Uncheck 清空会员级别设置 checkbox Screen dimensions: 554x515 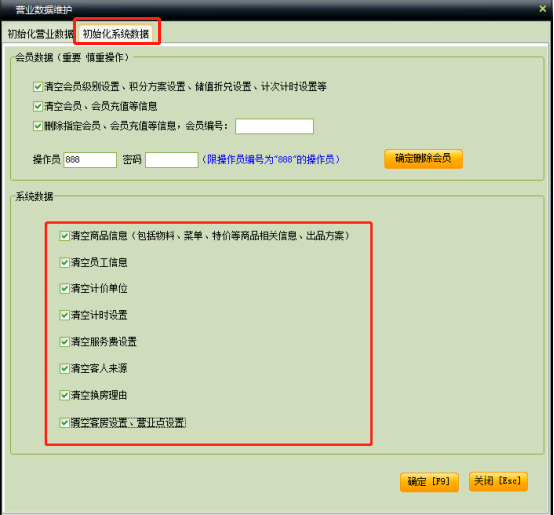point(38,87)
